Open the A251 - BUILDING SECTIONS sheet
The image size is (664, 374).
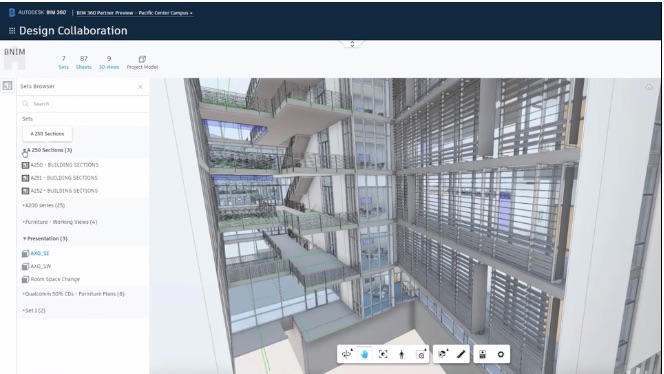click(x=64, y=178)
